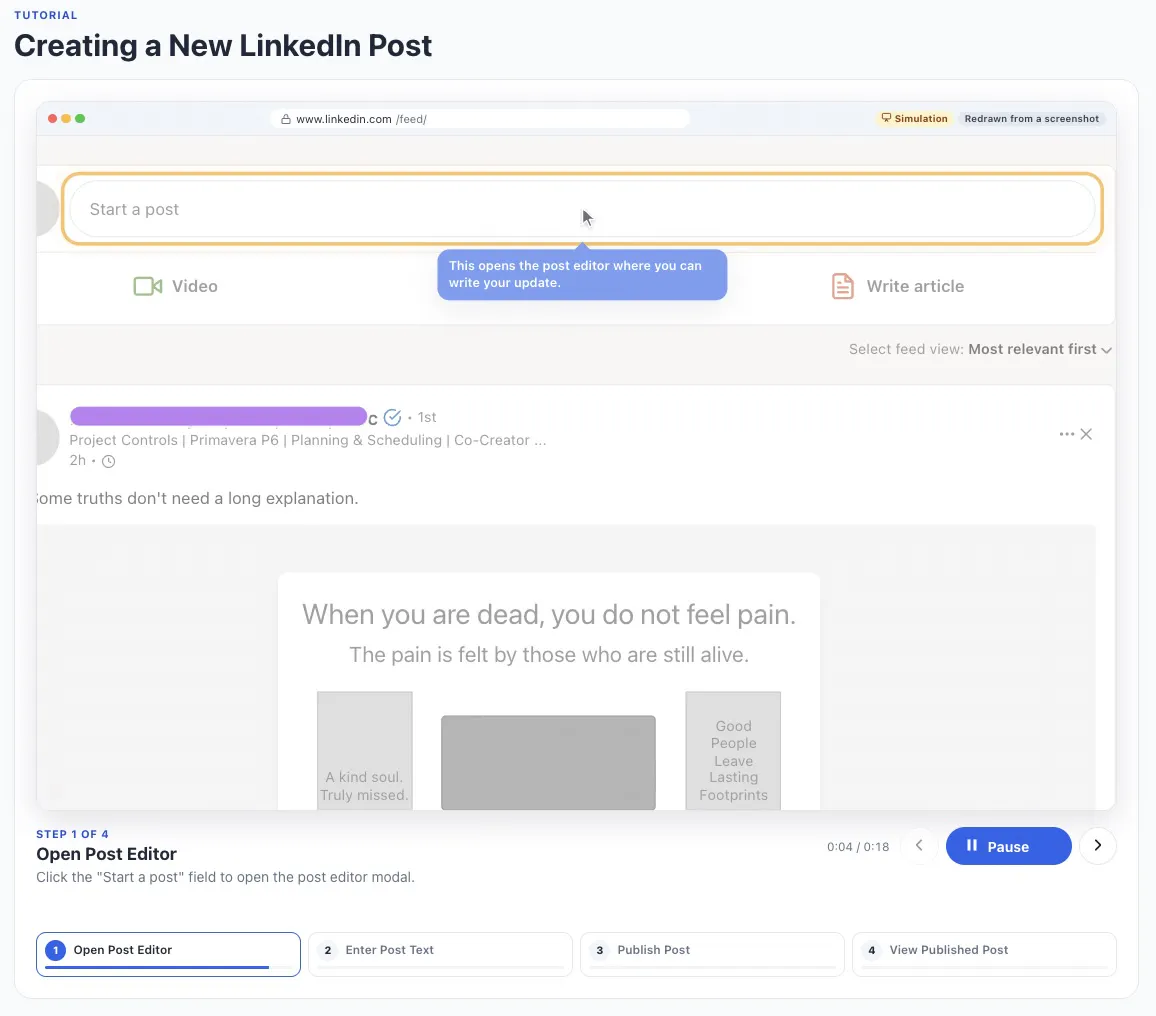Click the linkedin.com address bar
1156x1016 pixels.
[x=480, y=119]
